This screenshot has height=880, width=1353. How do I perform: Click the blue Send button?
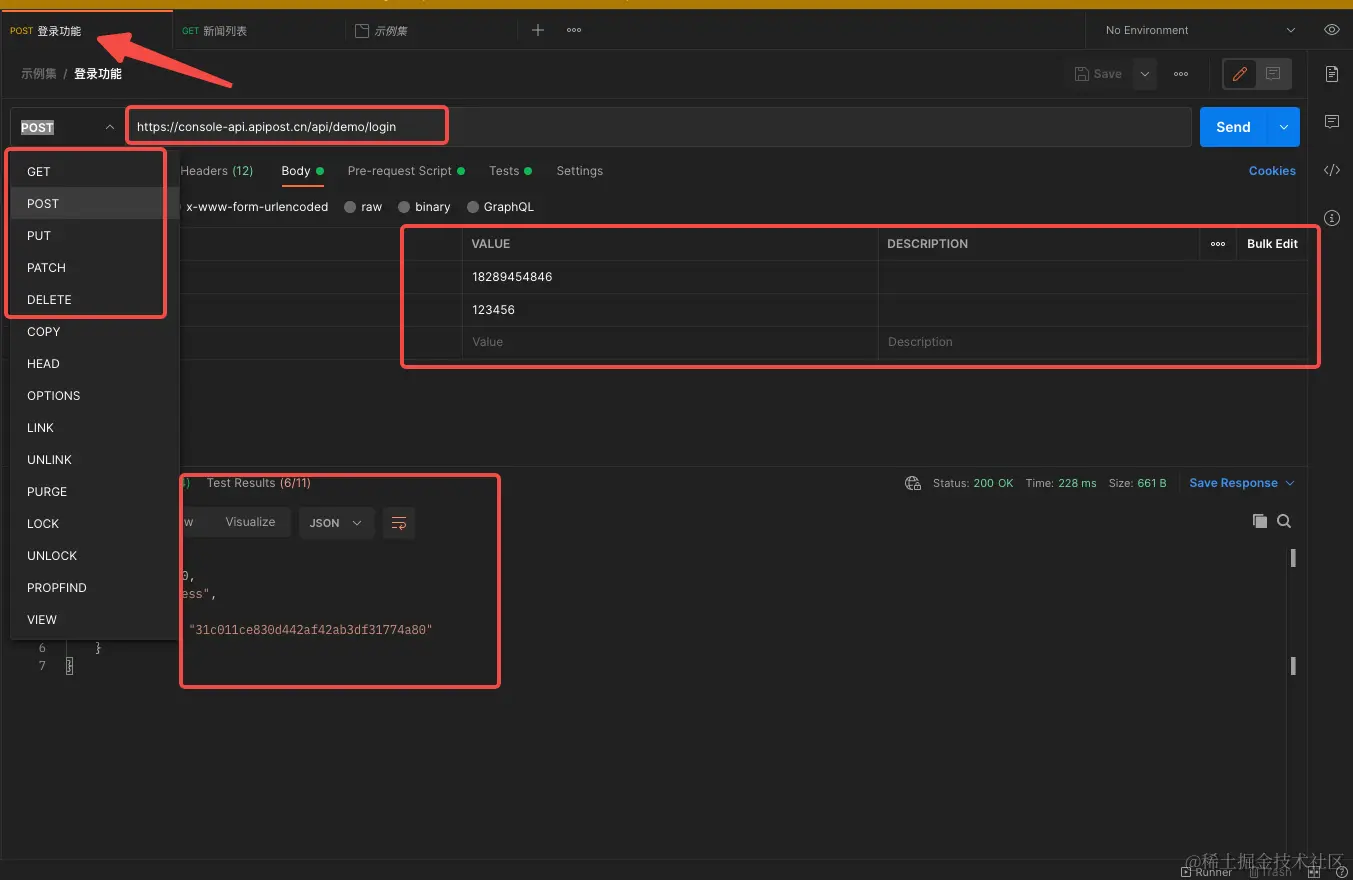1233,127
